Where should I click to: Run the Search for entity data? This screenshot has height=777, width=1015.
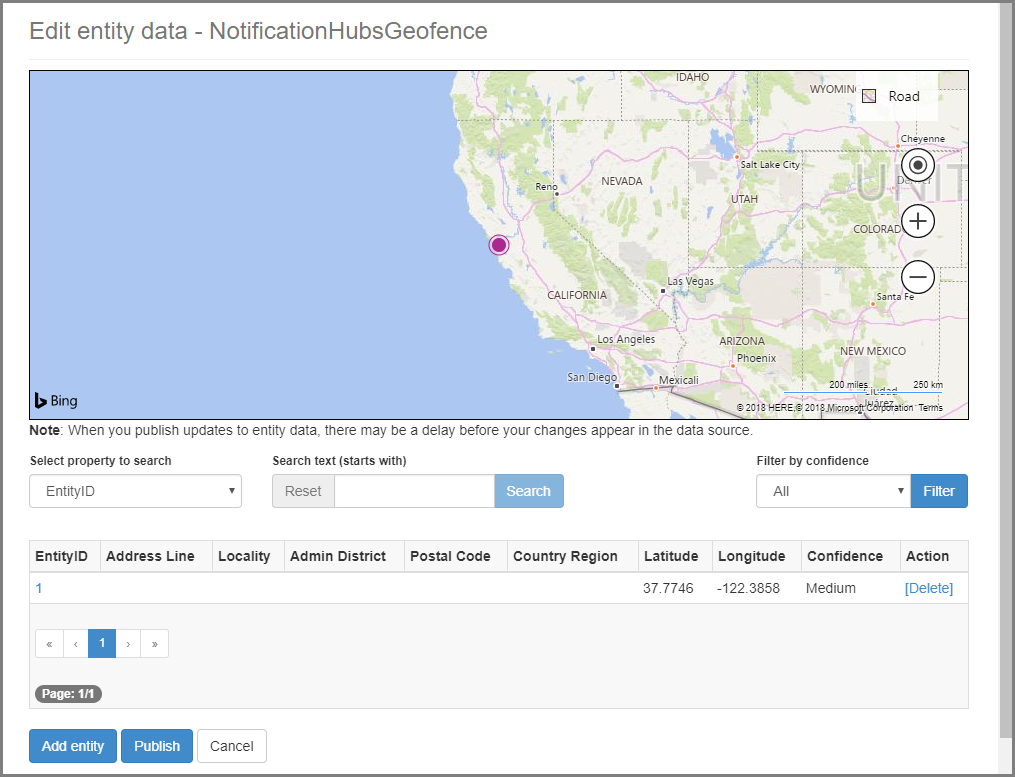click(528, 491)
